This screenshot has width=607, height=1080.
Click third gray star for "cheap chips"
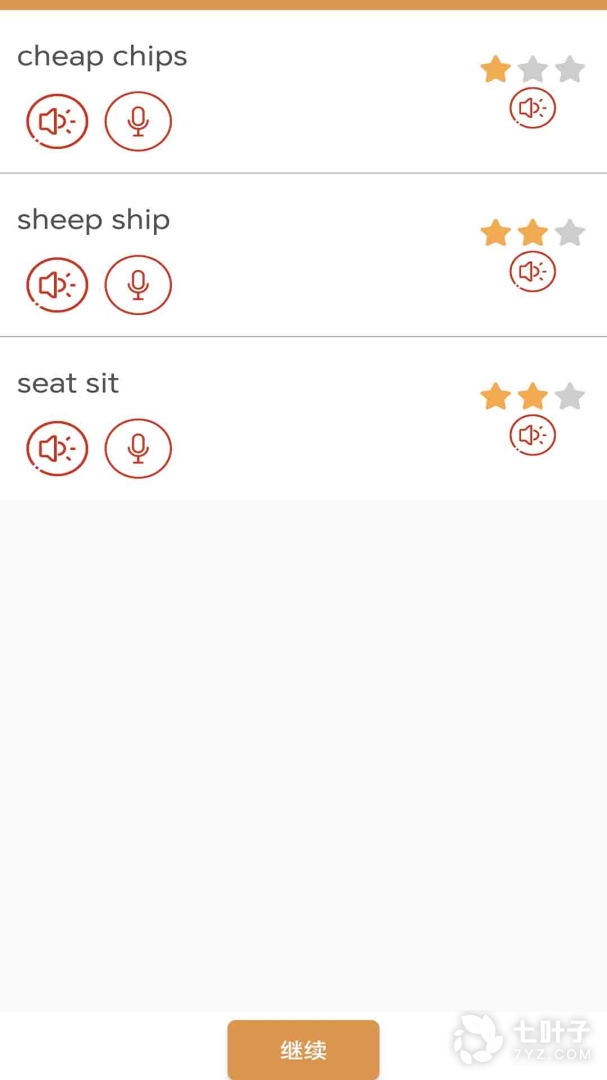(x=570, y=69)
